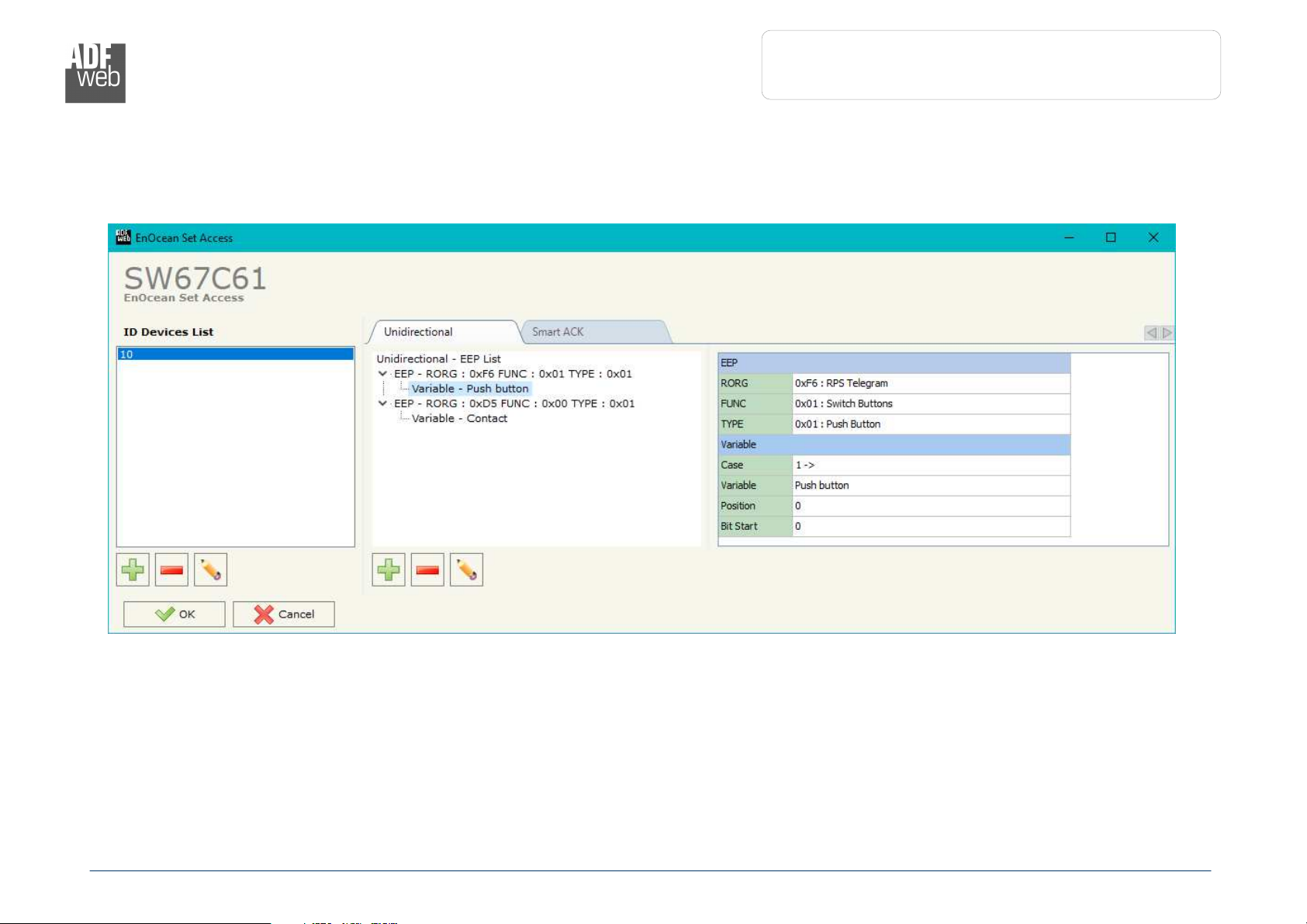Click the 'FUNC' property label
The image size is (1307, 924).
pyautogui.click(x=755, y=403)
